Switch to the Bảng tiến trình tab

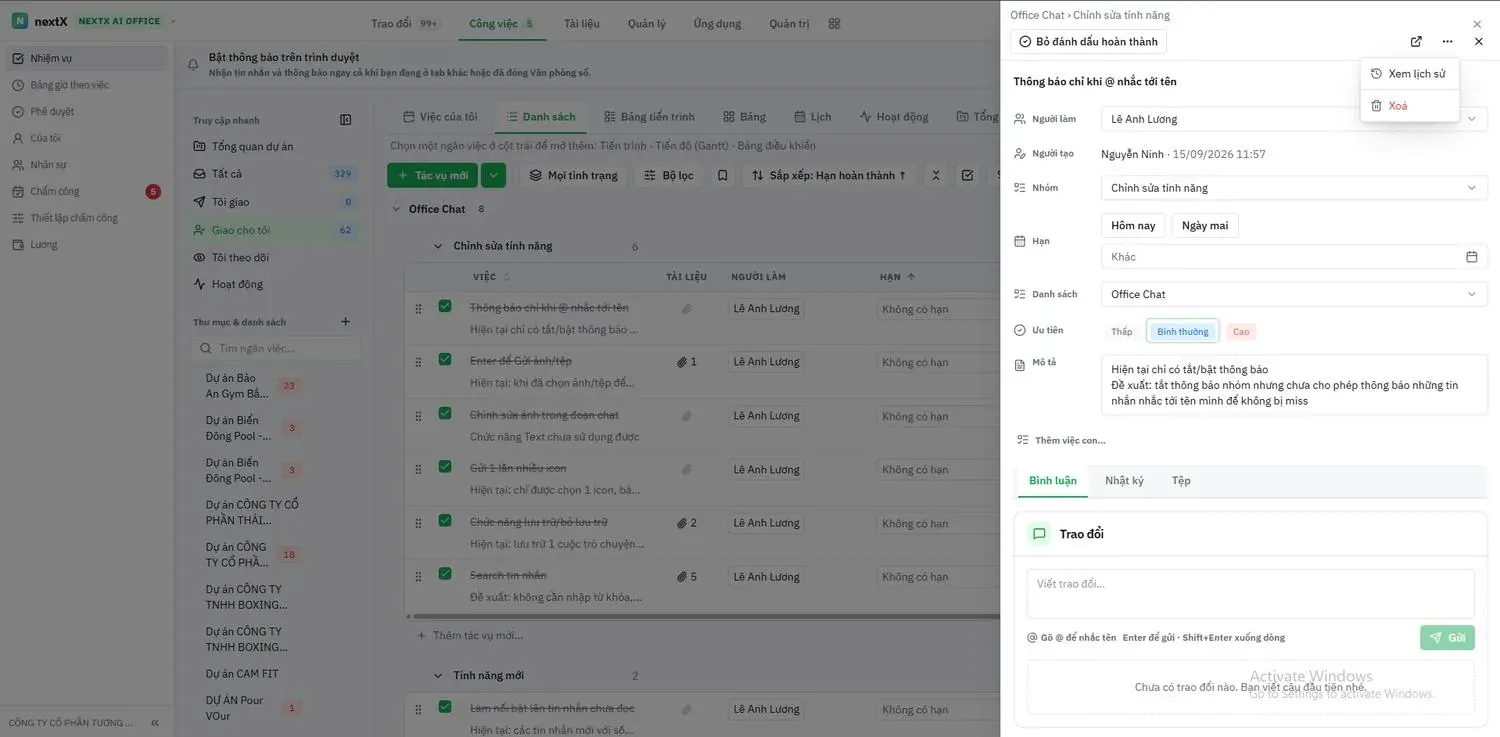(x=650, y=117)
